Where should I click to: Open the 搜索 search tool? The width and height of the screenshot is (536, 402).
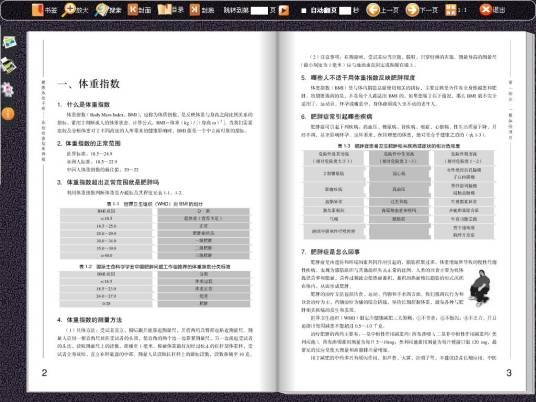(x=108, y=10)
